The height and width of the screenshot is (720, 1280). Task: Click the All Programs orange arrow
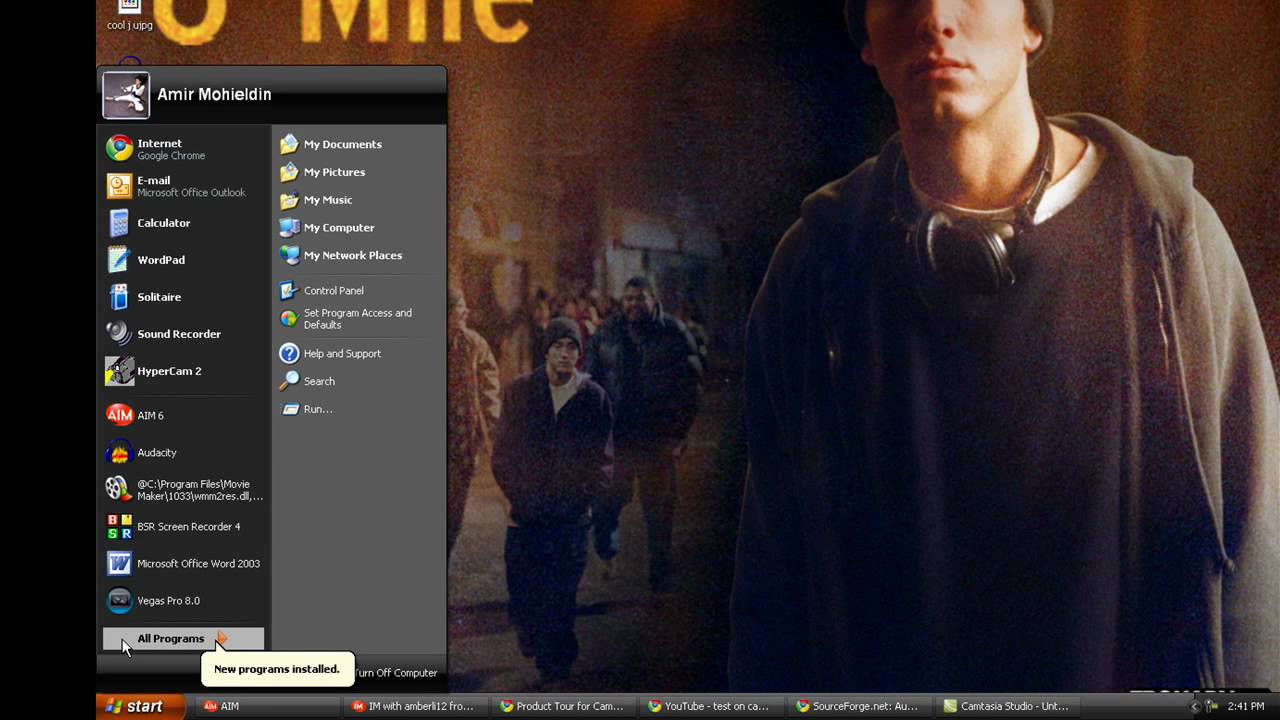pyautogui.click(x=221, y=638)
